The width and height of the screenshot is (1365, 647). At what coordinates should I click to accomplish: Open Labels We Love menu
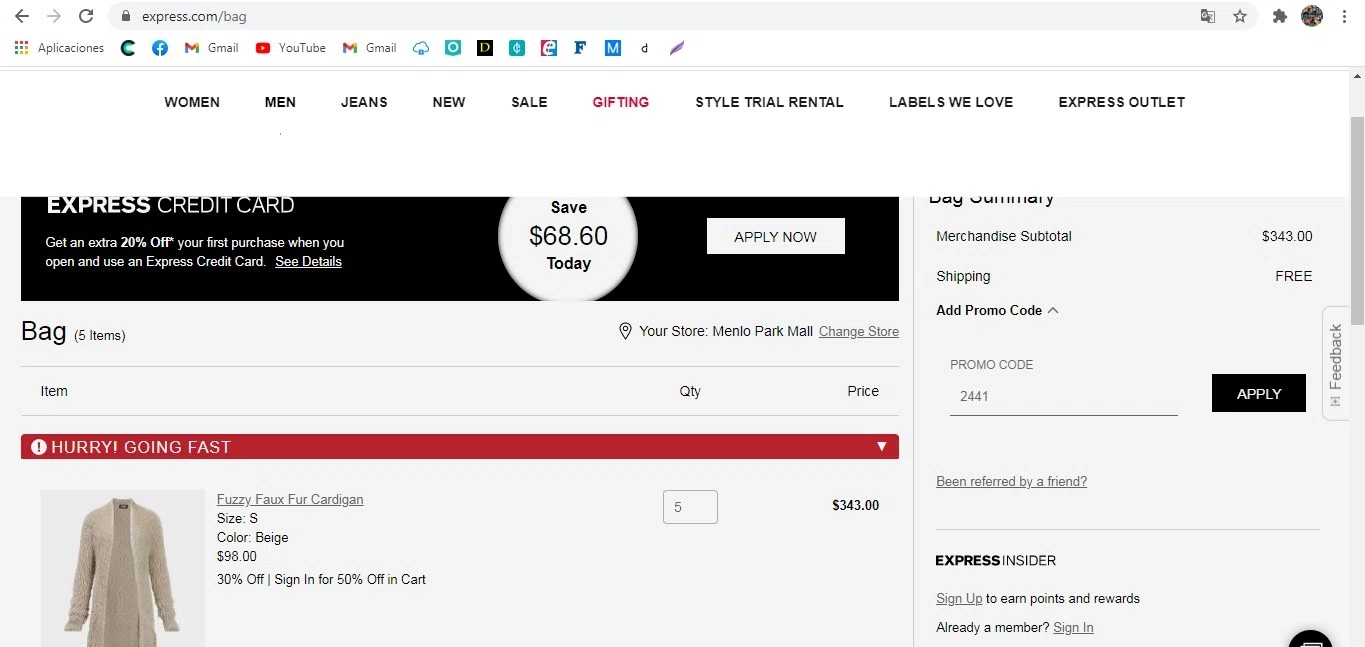point(951,102)
